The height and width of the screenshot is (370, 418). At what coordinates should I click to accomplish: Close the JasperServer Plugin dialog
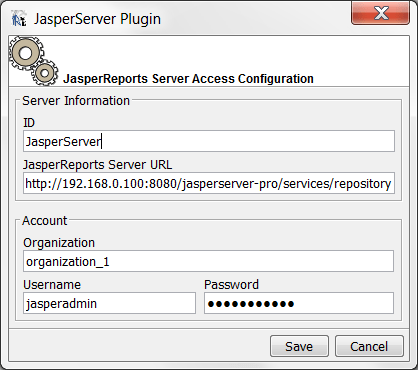(380, 13)
